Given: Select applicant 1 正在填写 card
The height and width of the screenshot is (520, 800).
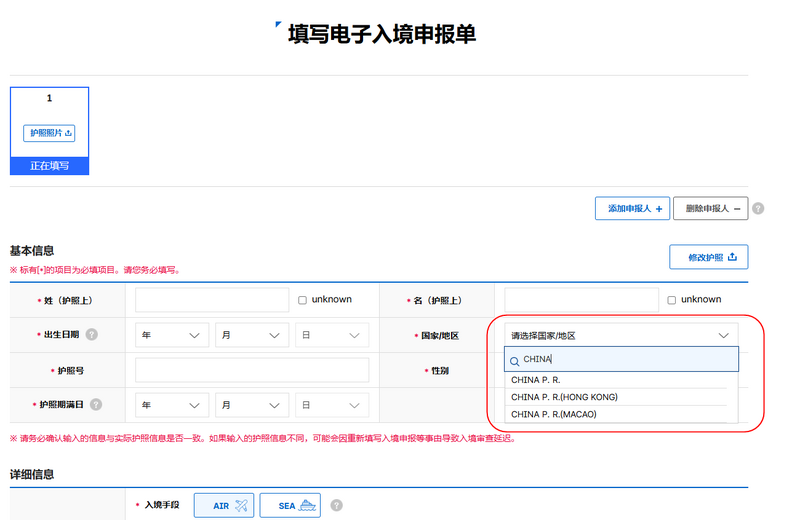Looking at the screenshot, I should pos(49,131).
